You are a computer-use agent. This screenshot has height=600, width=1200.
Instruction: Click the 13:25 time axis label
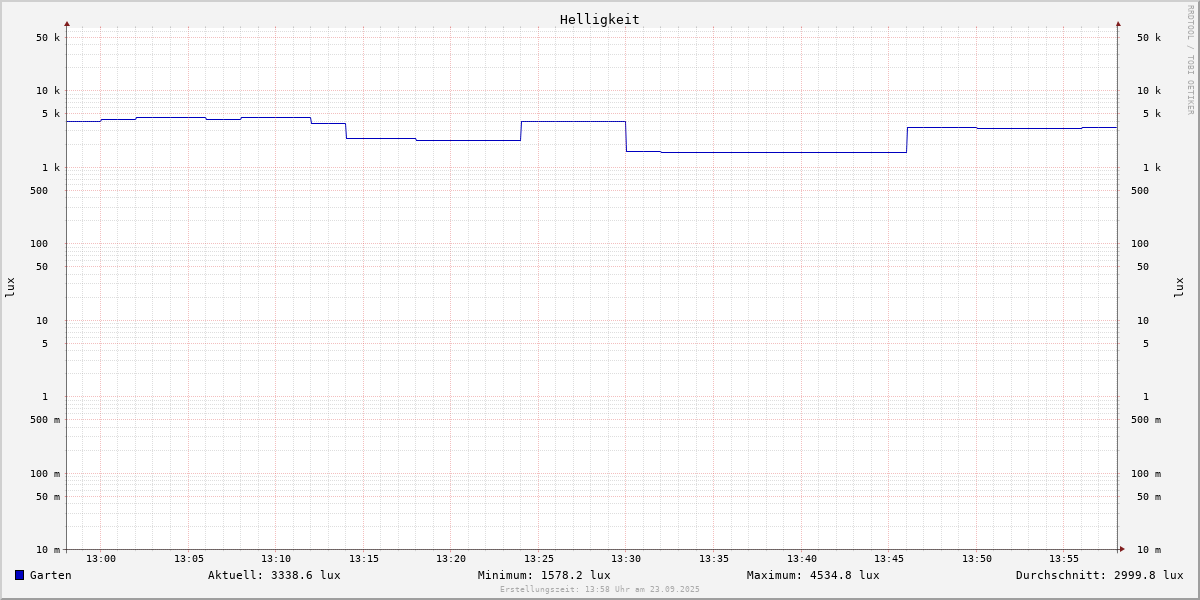point(539,559)
